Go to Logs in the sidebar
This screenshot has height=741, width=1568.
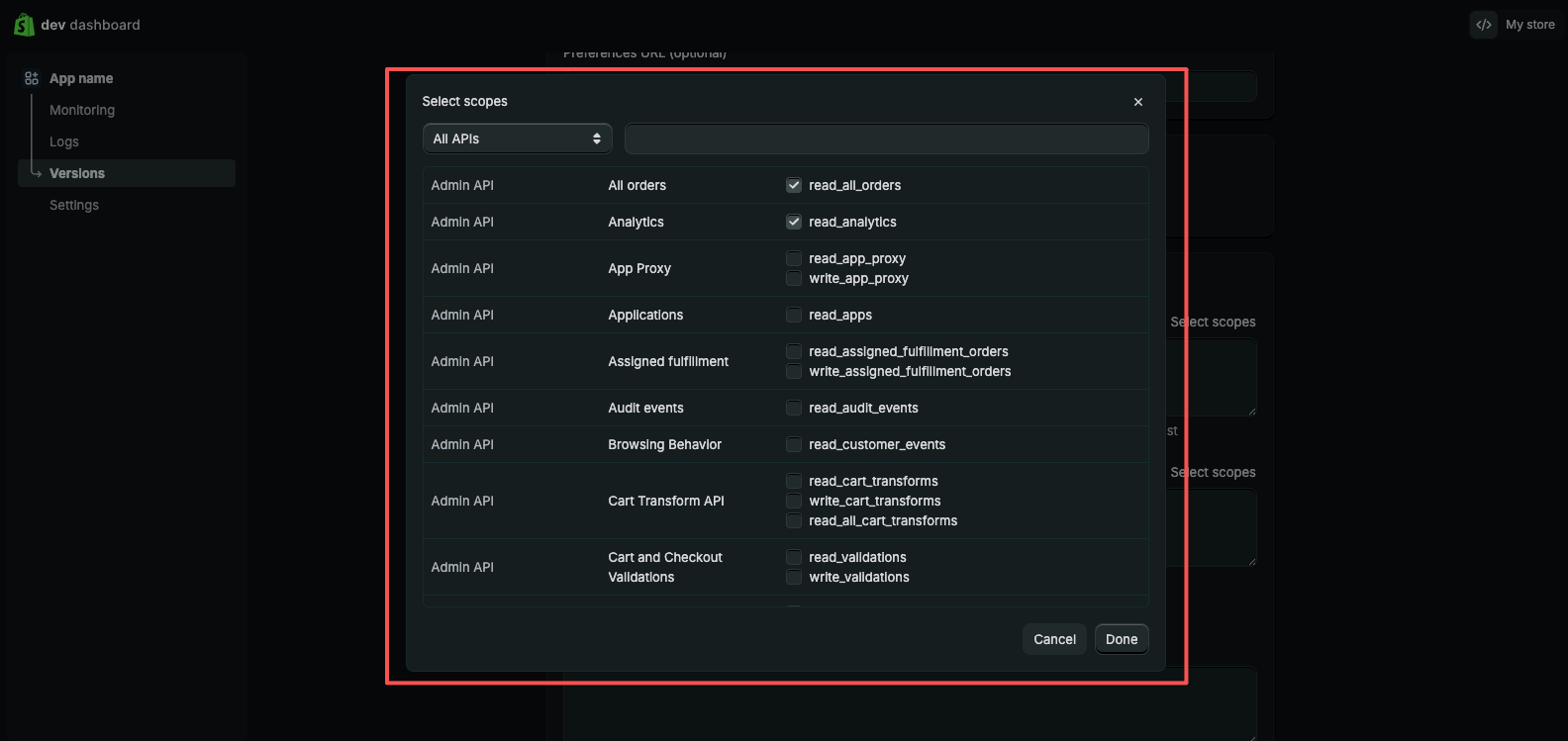(64, 141)
